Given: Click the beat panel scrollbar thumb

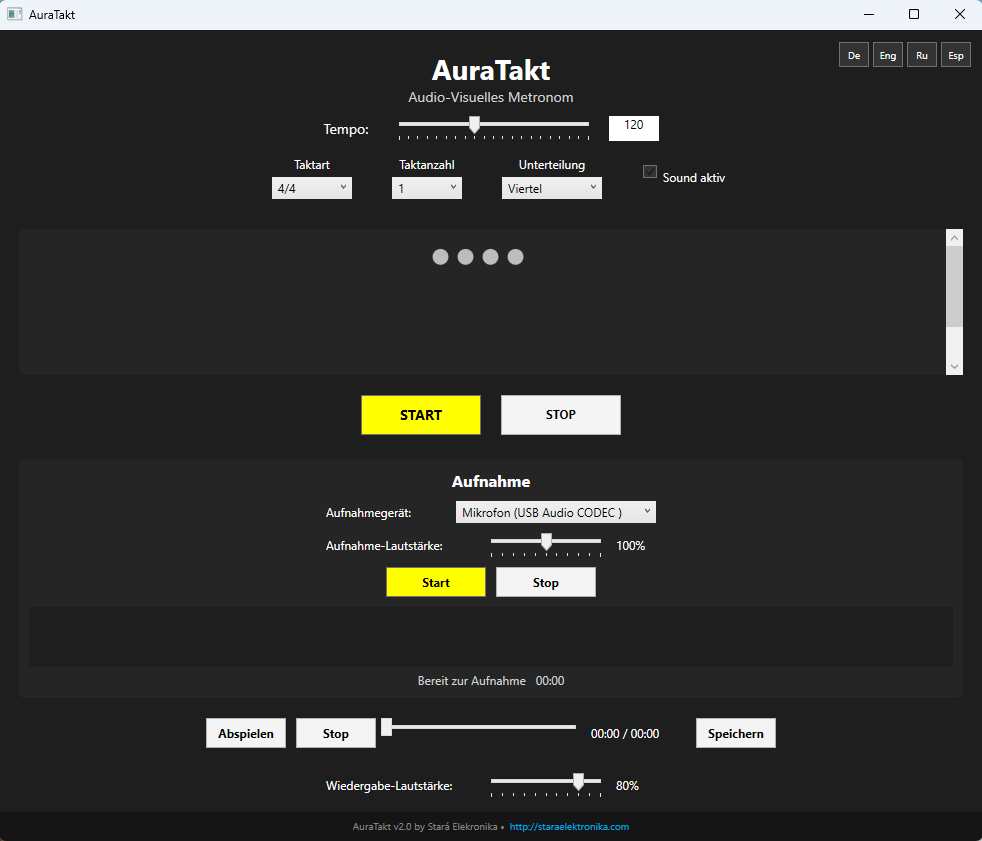Looking at the screenshot, I should coord(954,286).
